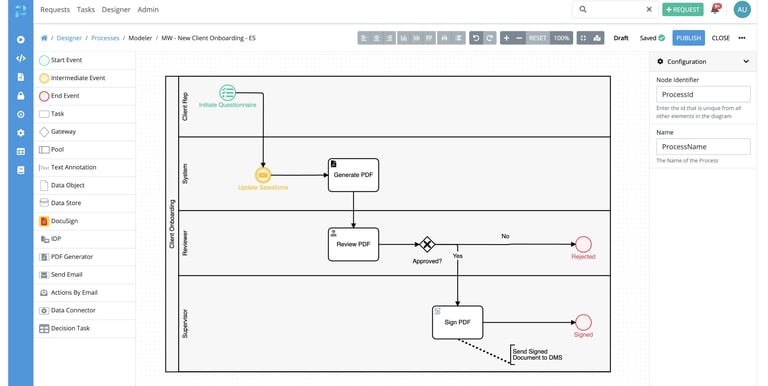
Task: Select the Data Object palette item
Action: (x=85, y=185)
